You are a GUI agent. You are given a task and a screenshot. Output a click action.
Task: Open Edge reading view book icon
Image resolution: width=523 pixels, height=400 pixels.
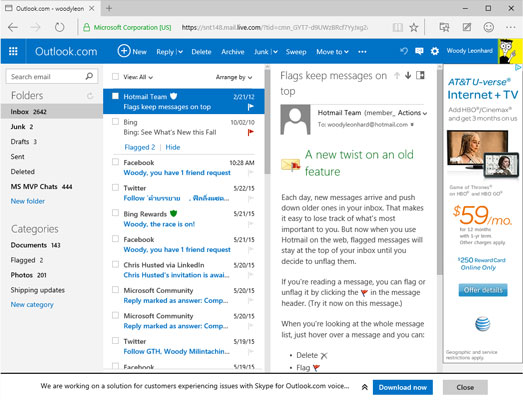pyautogui.click(x=397, y=27)
